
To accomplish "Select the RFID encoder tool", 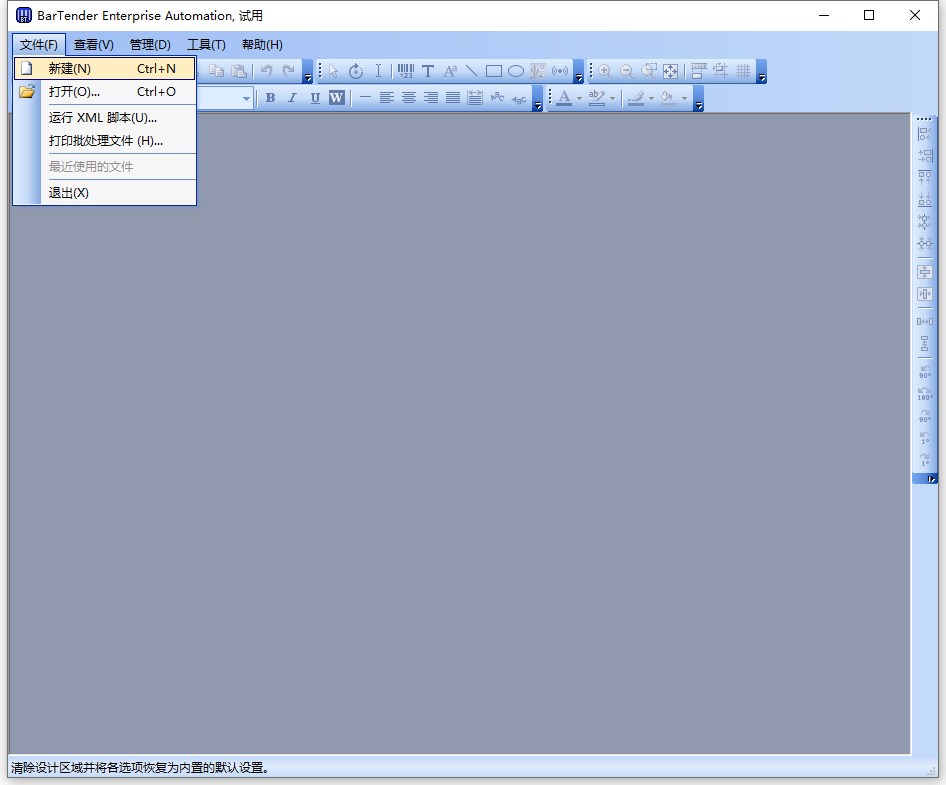I will [x=560, y=71].
